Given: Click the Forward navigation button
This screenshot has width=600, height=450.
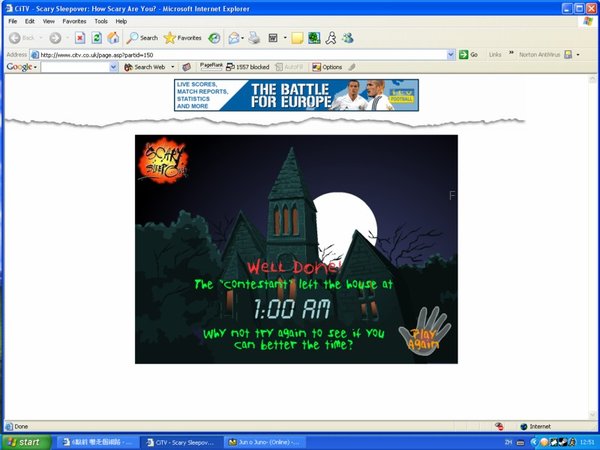Looking at the screenshot, I should click(x=55, y=38).
